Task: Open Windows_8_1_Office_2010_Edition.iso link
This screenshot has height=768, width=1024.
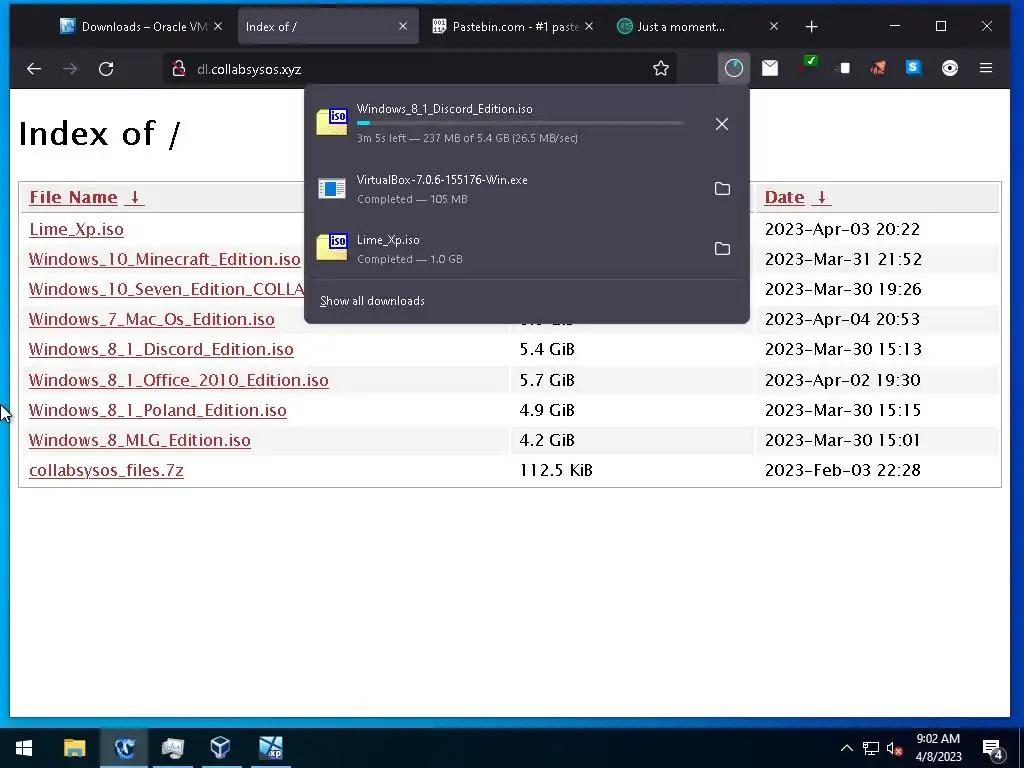Action: pos(179,380)
